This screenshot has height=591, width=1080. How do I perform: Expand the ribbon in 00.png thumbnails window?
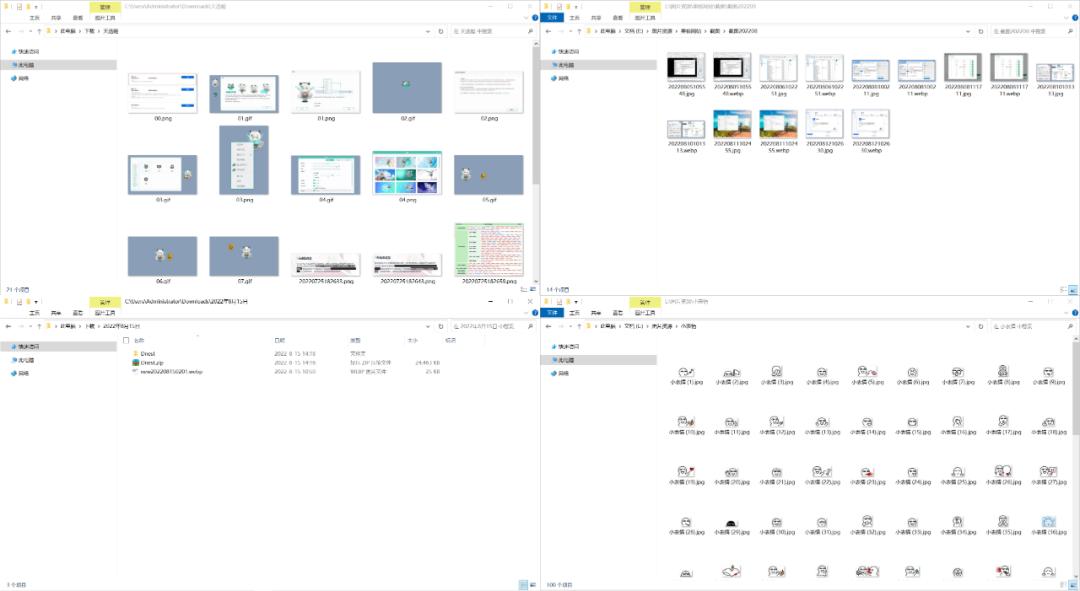click(527, 17)
